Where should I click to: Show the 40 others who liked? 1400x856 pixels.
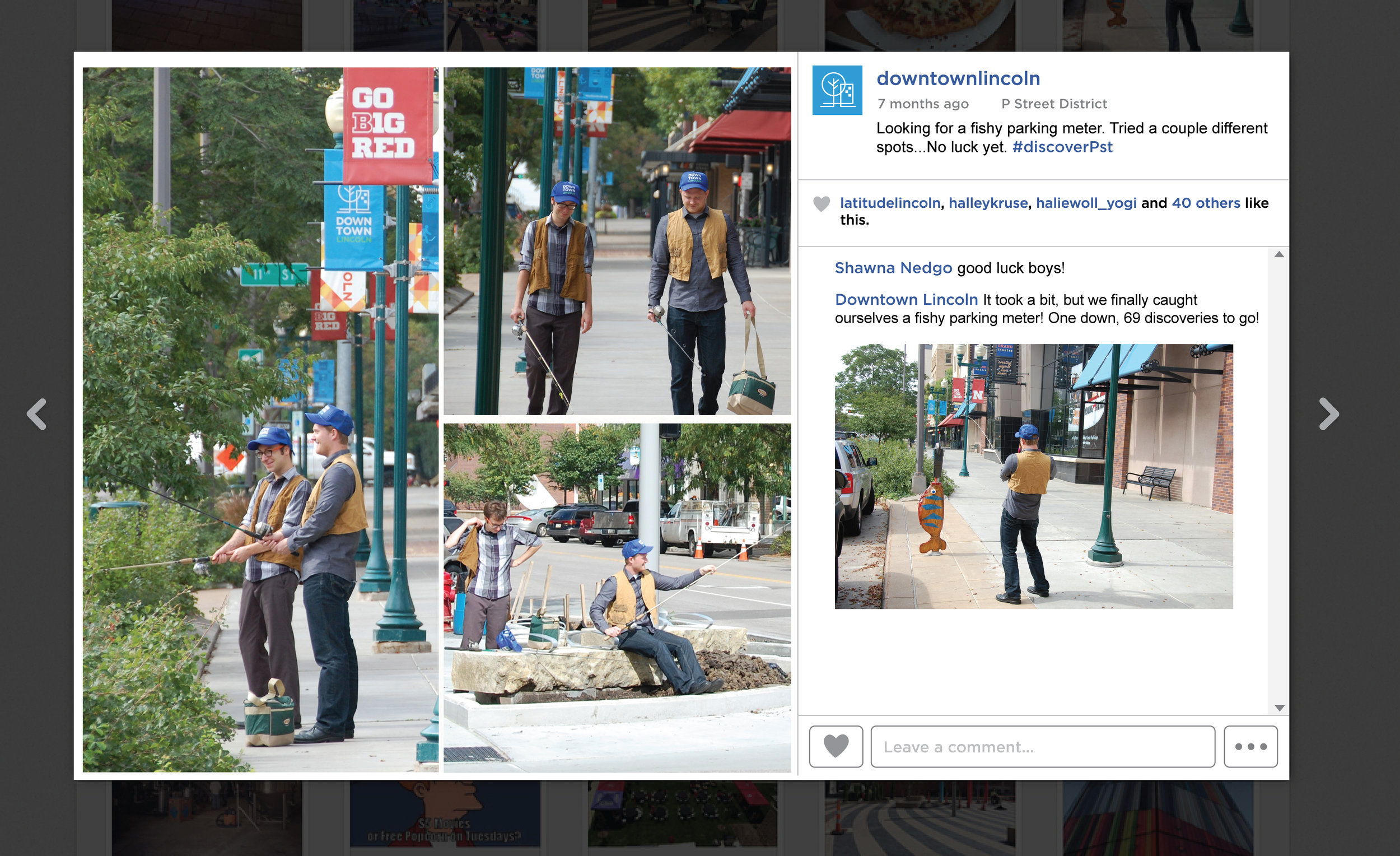tap(1206, 203)
